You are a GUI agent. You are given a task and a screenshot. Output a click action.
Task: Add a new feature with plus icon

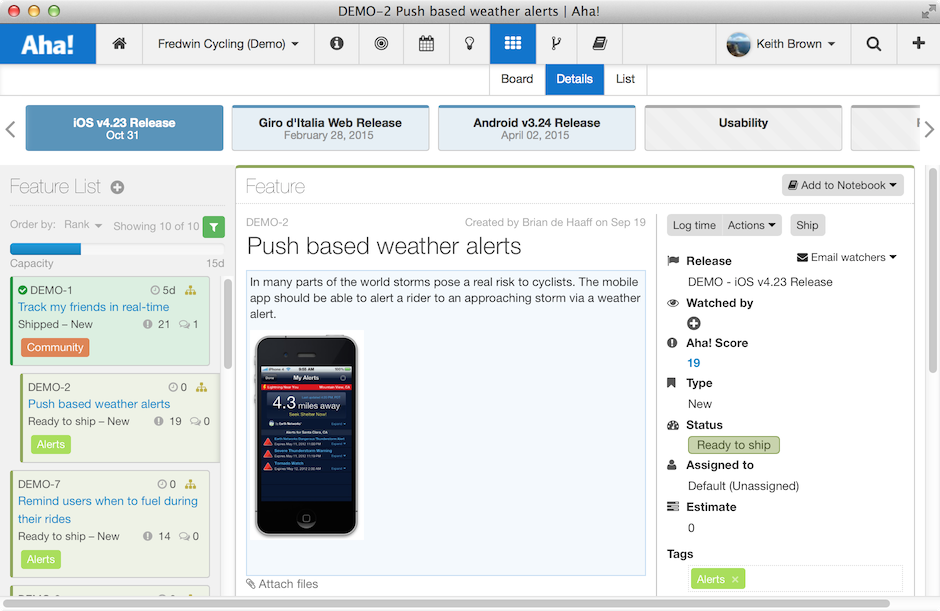[x=118, y=188]
